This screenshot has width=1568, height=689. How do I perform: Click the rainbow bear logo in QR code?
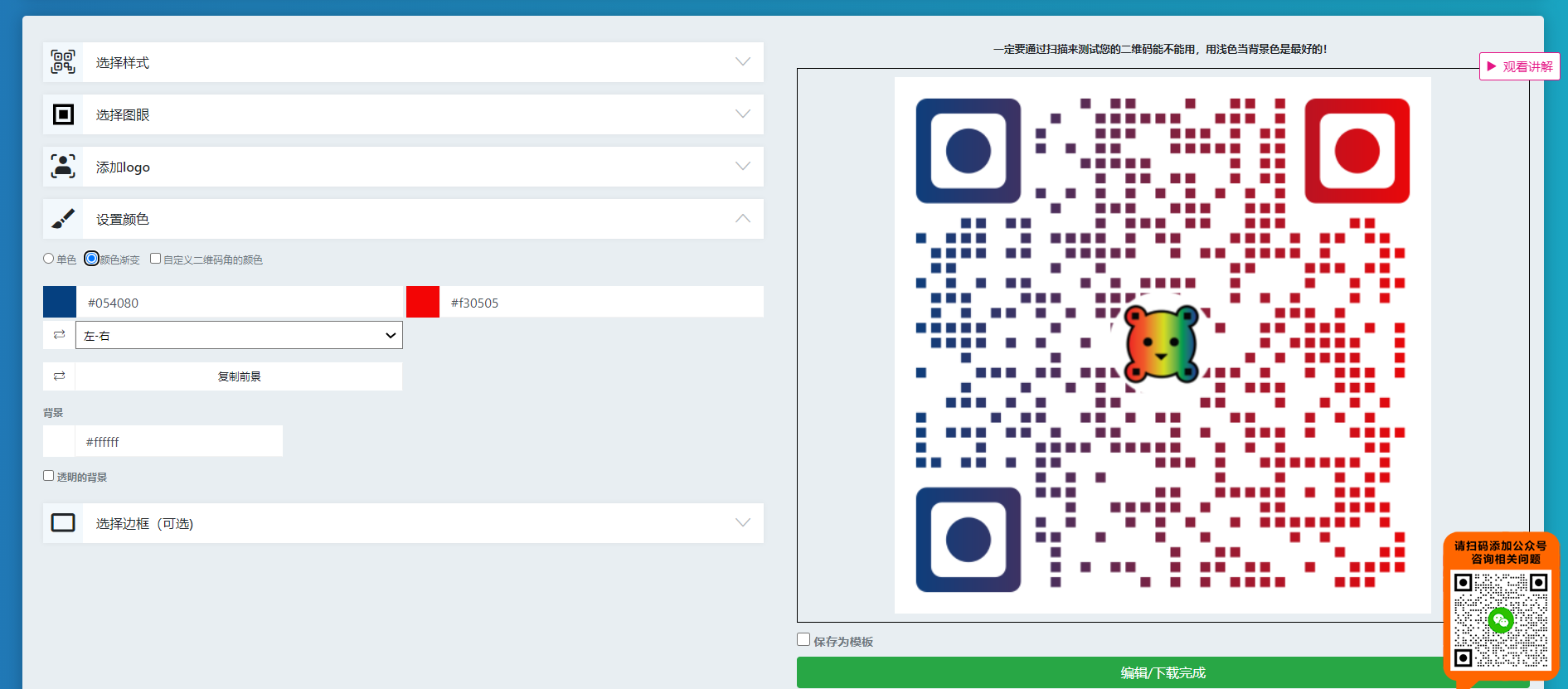(x=1162, y=342)
